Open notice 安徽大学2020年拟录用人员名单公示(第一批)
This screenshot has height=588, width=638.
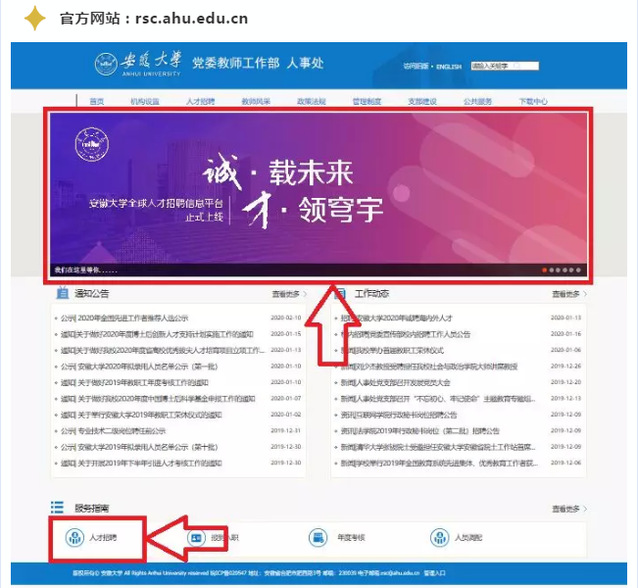(x=139, y=366)
